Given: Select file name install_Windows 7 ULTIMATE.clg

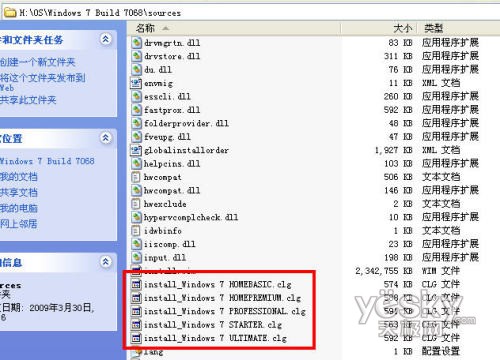Looking at the screenshot, I should coord(215,338).
